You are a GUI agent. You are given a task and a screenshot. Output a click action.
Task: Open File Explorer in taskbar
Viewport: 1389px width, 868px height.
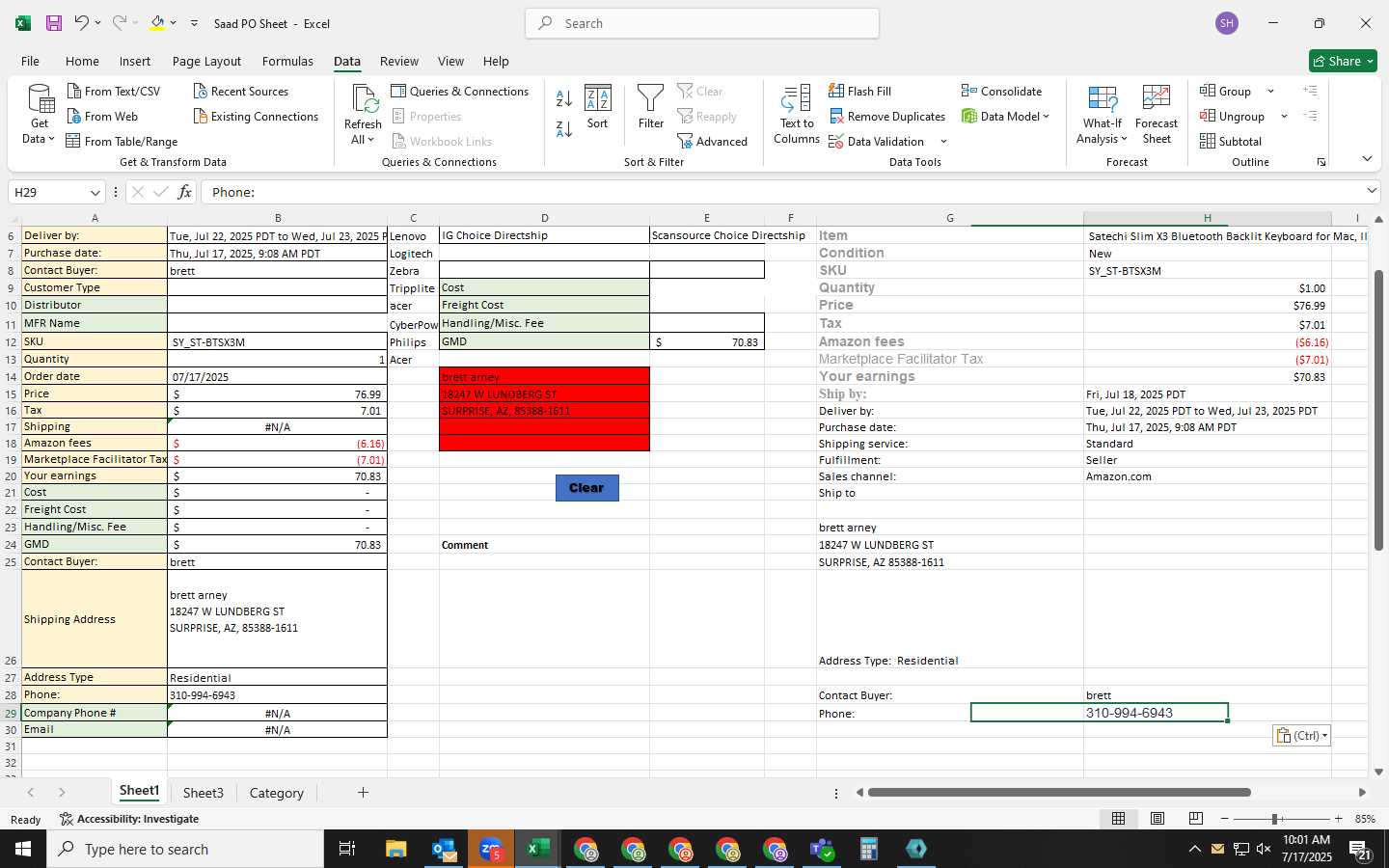pos(396,849)
